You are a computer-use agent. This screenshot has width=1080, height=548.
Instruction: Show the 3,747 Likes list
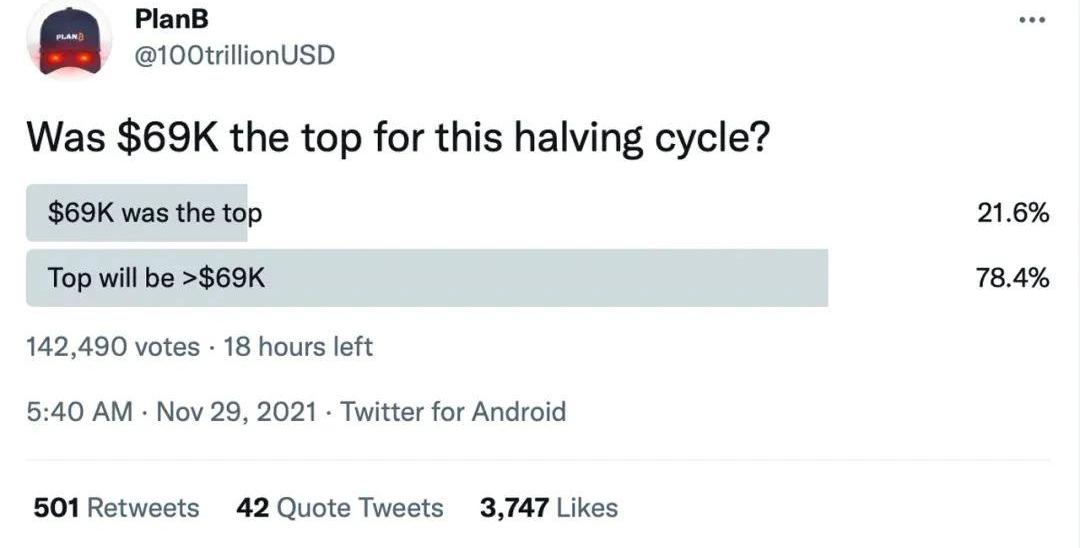[x=548, y=507]
